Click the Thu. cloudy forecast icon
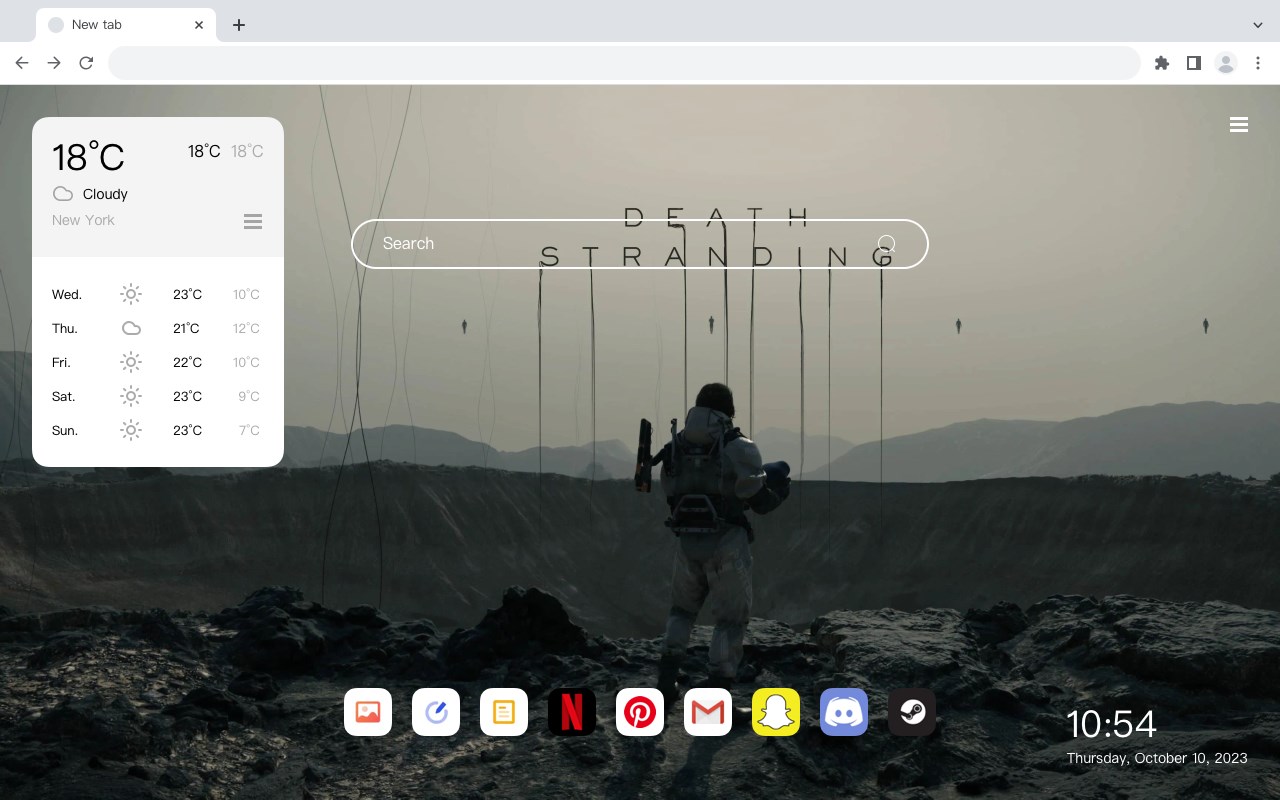The height and width of the screenshot is (800, 1280). (x=131, y=328)
